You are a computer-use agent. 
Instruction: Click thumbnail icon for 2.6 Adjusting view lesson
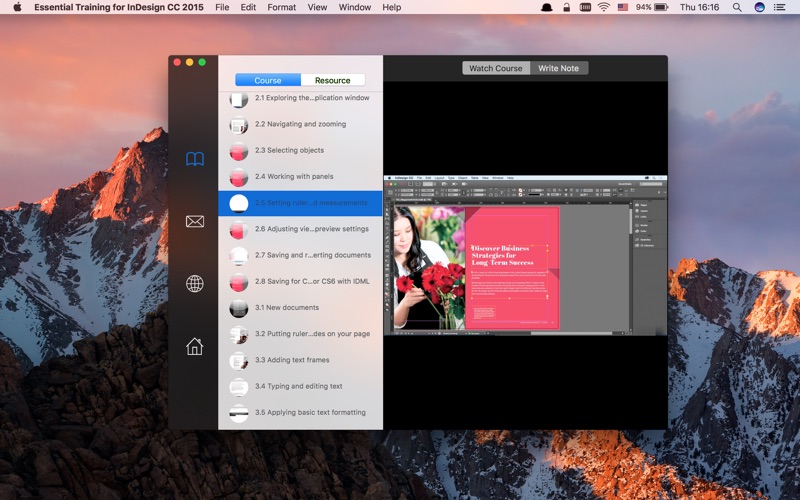(x=238, y=230)
